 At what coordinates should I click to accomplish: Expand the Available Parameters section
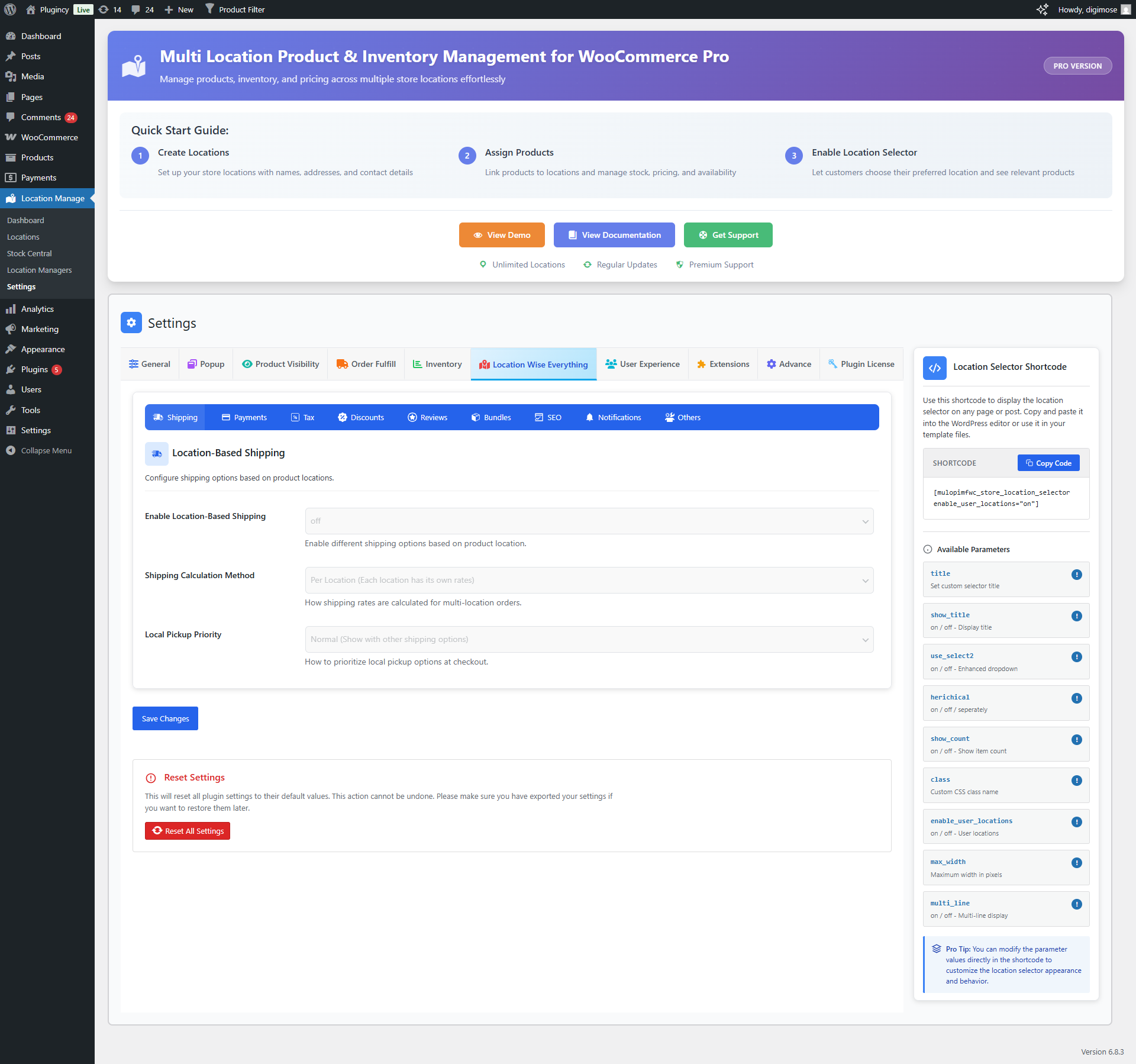(973, 549)
